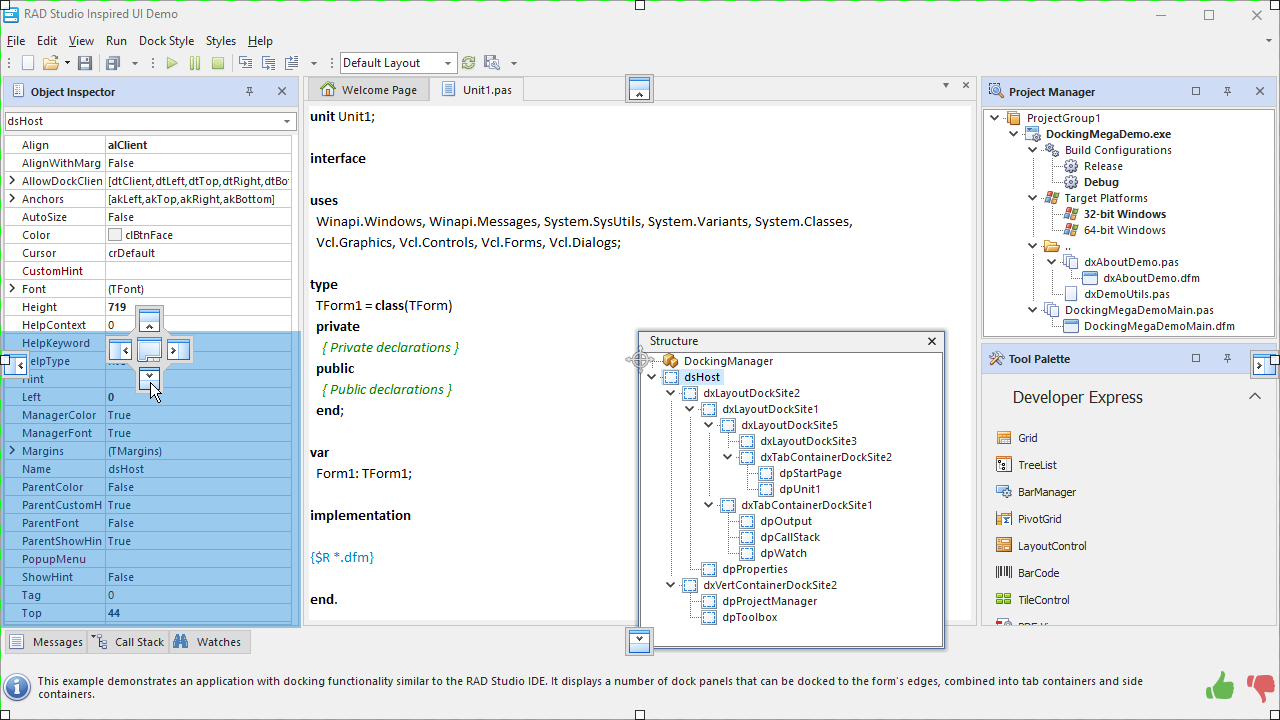Image resolution: width=1280 pixels, height=720 pixels.
Task: Open the View menu
Action: point(81,41)
